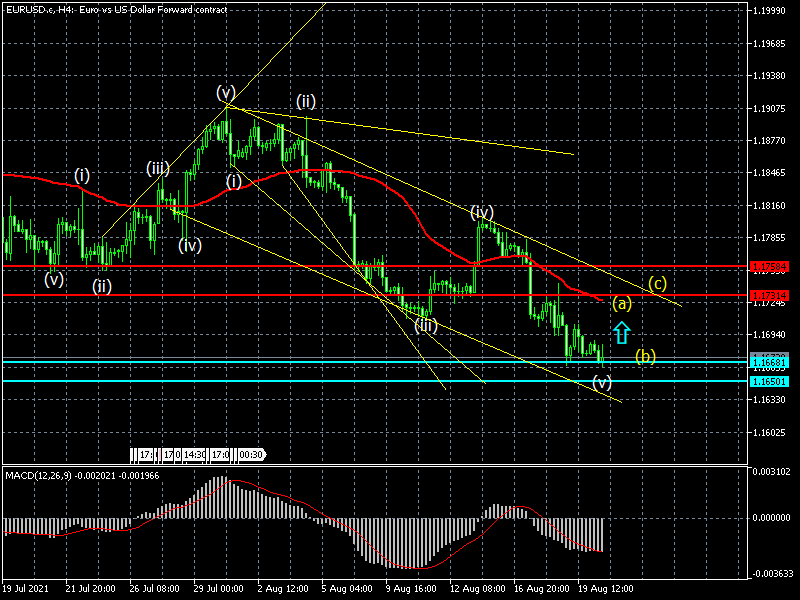Image resolution: width=800 pixels, height=600 pixels.
Task: Click the 0.003102 MACD scale value
Action: coord(773,471)
